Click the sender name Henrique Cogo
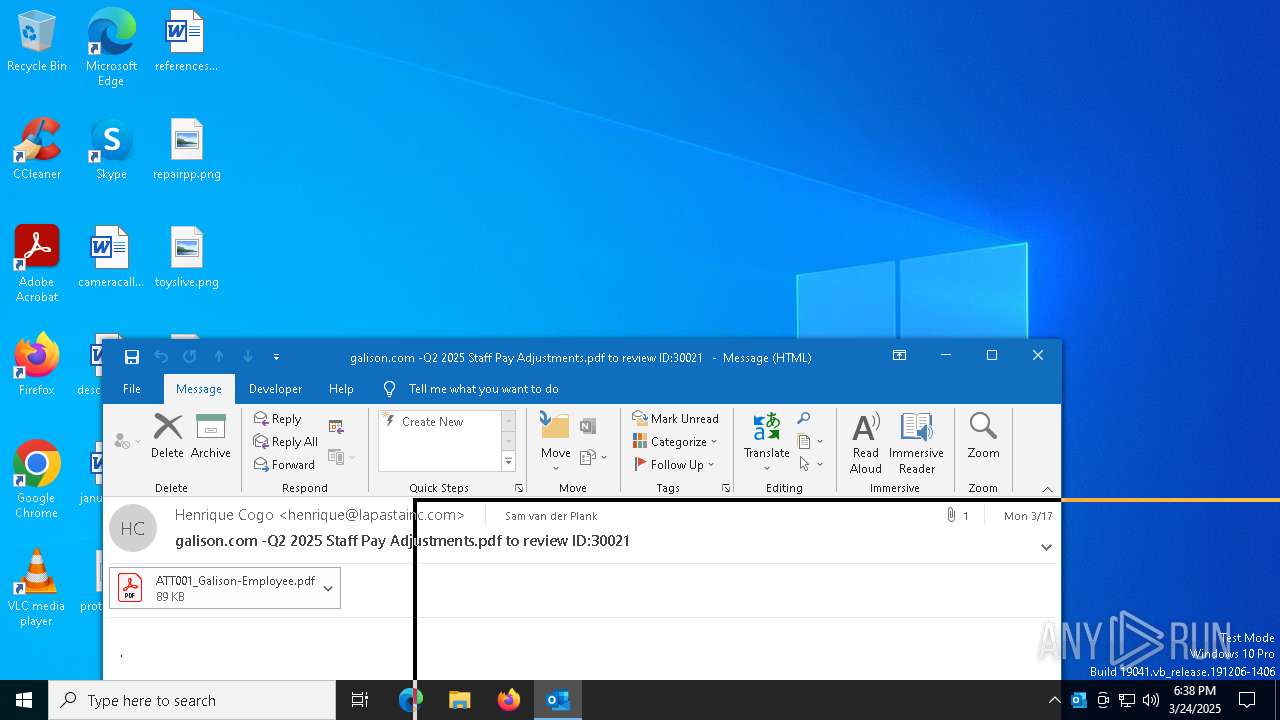The image size is (1280, 720). [x=320, y=515]
